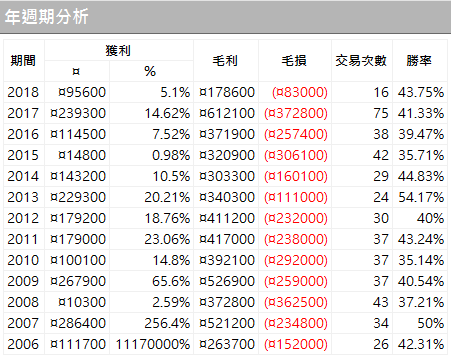Image resolution: width=451 pixels, height=360 pixels.
Task: Click the 交易次數 column header
Action: click(362, 61)
